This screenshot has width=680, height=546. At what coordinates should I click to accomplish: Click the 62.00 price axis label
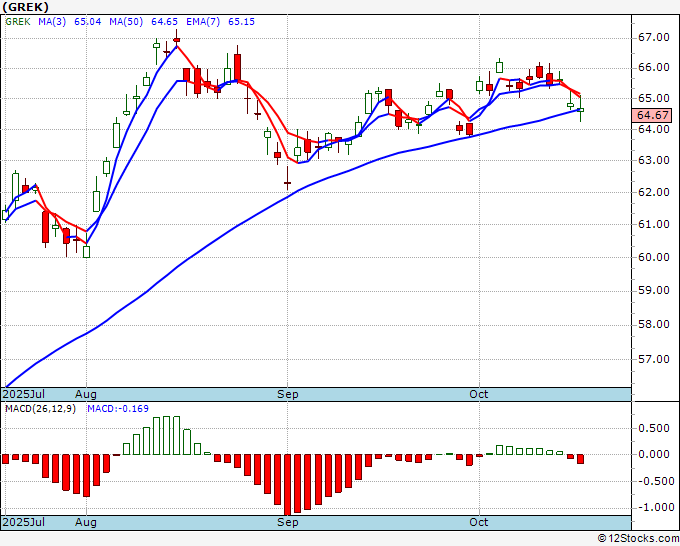[654, 192]
